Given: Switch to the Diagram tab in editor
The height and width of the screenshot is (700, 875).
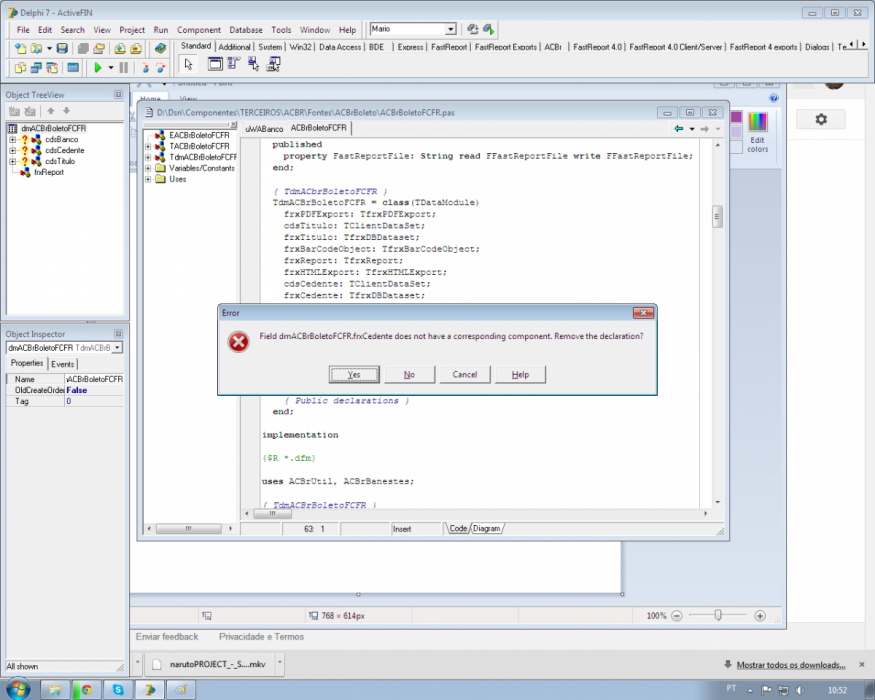Looking at the screenshot, I should point(487,529).
